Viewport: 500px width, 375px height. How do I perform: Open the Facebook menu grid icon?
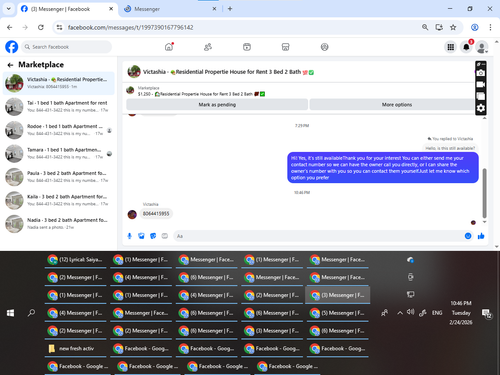pyautogui.click(x=451, y=47)
